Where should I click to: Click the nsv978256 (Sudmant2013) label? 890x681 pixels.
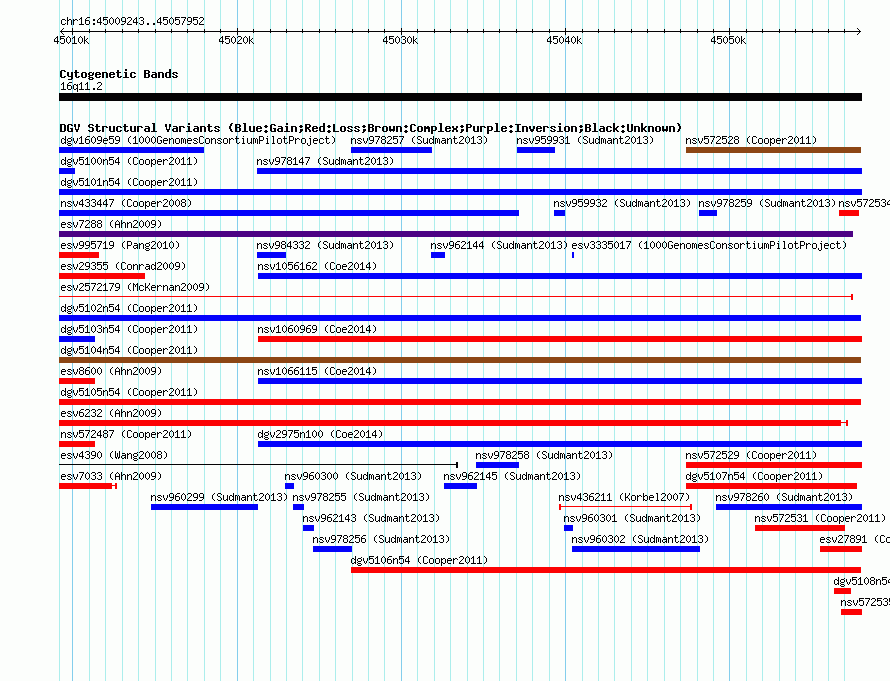381,539
